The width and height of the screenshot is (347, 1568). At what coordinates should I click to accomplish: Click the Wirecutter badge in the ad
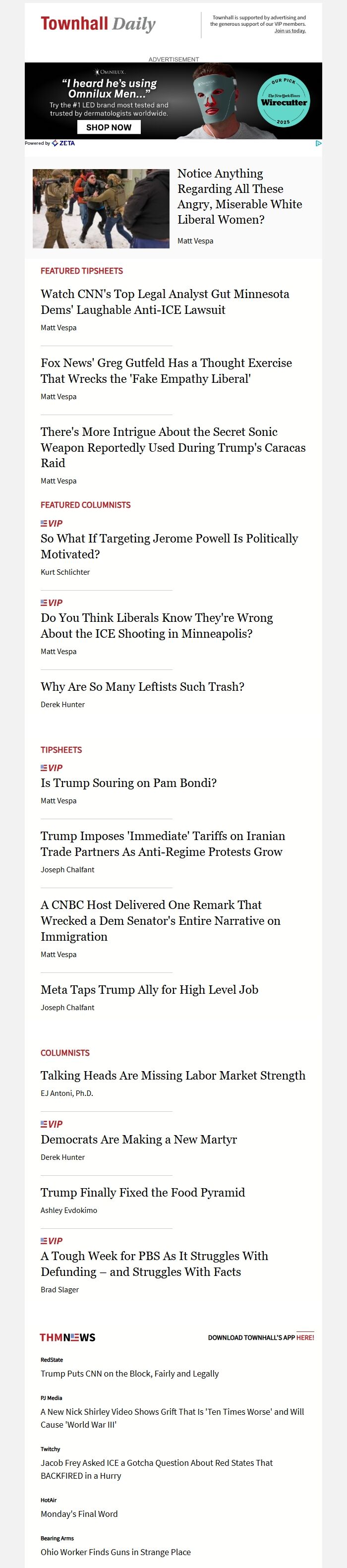coord(283,101)
